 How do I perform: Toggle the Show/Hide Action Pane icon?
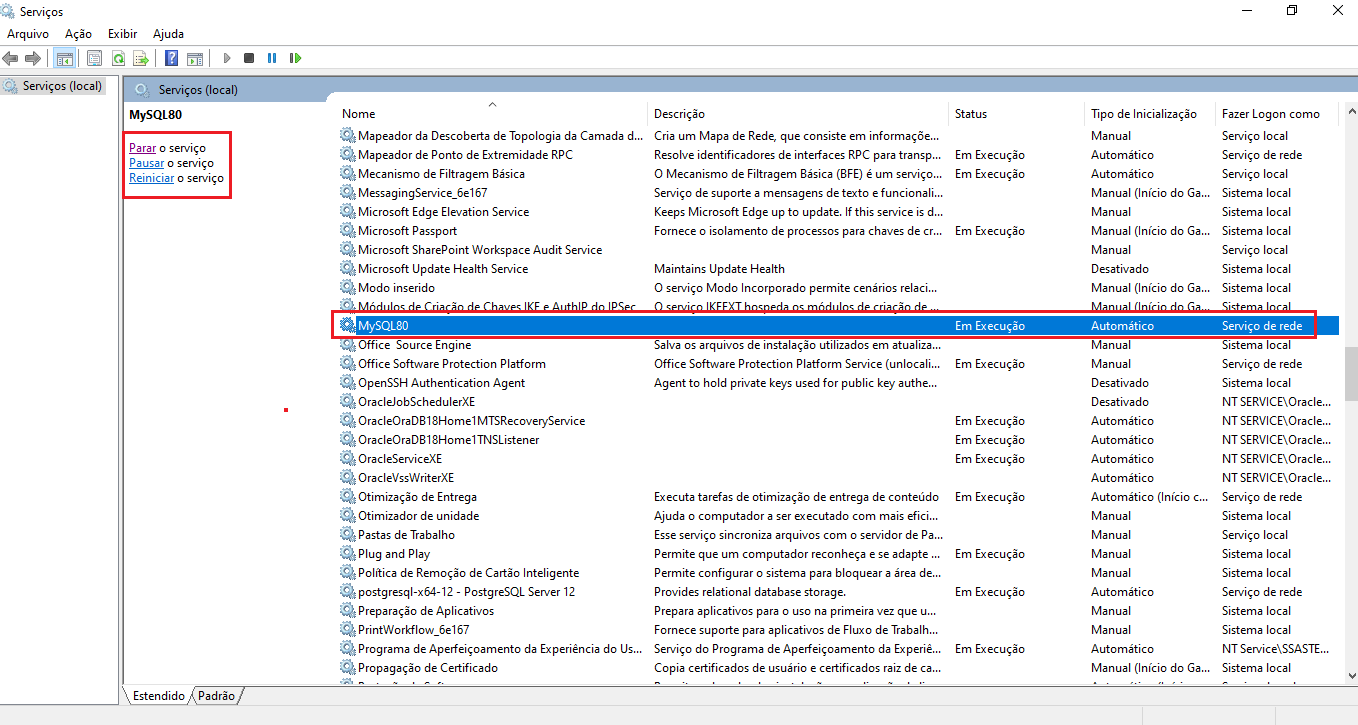coord(195,58)
